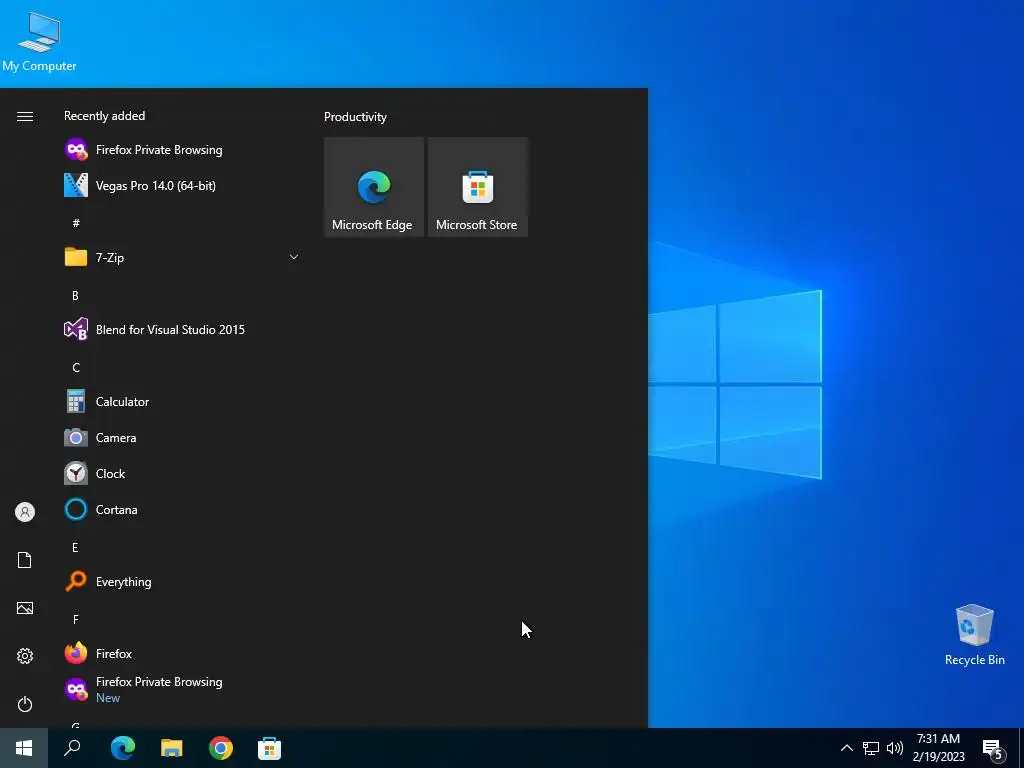Open Firefox Private Browsing under Recently added
Screen dimensions: 1024x768
pyautogui.click(x=182, y=150)
